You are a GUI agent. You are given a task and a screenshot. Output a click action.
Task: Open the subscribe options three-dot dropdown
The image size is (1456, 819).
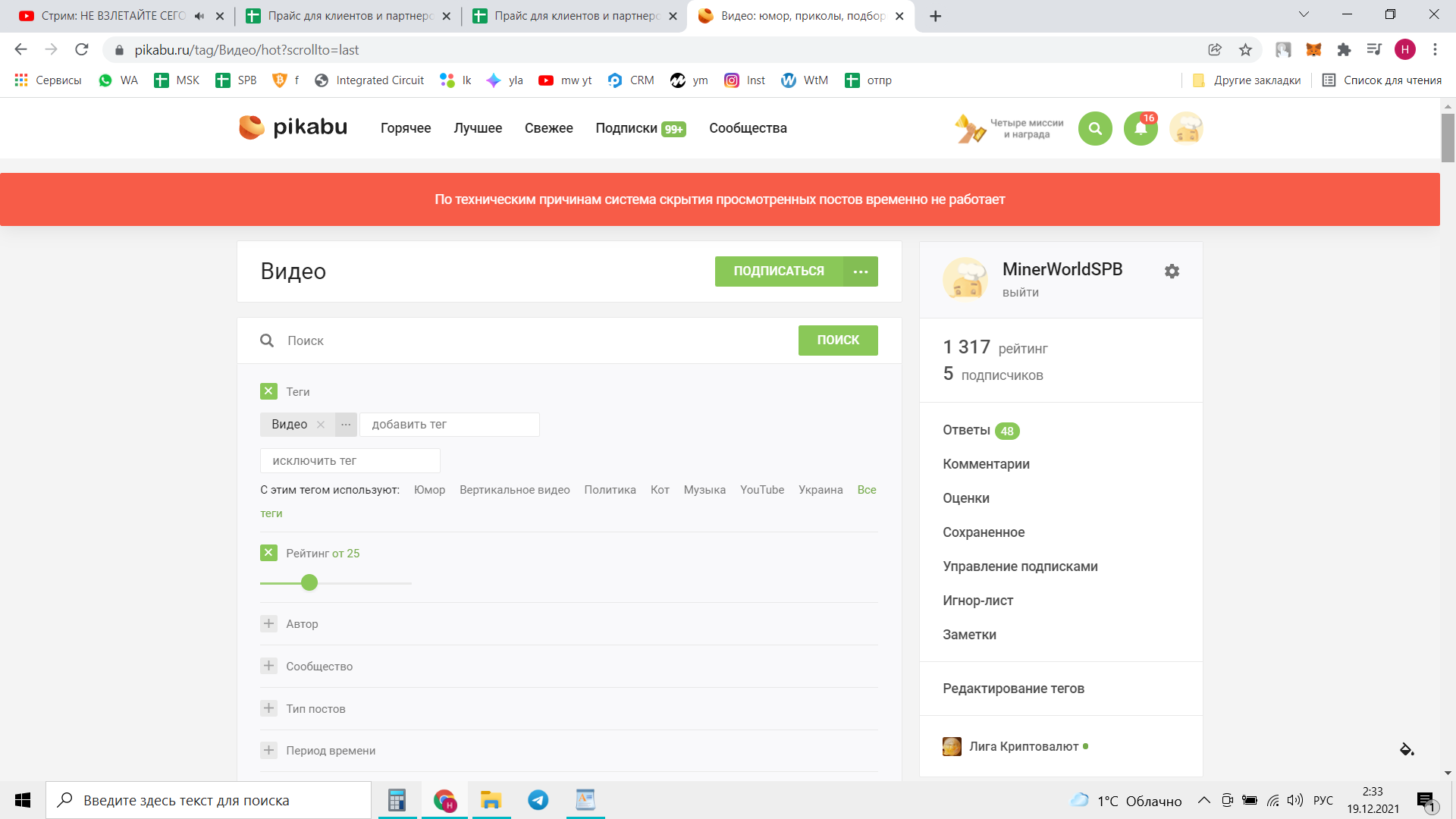(861, 271)
